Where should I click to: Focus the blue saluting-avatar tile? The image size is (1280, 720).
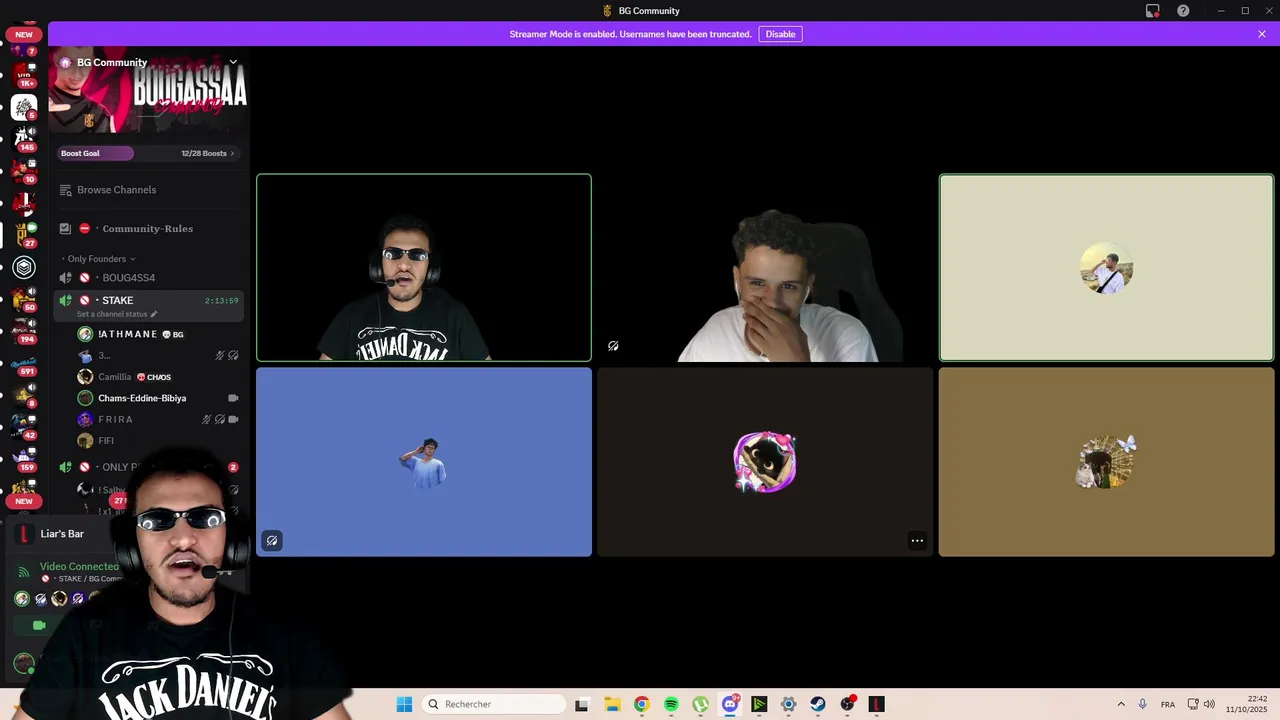424,462
